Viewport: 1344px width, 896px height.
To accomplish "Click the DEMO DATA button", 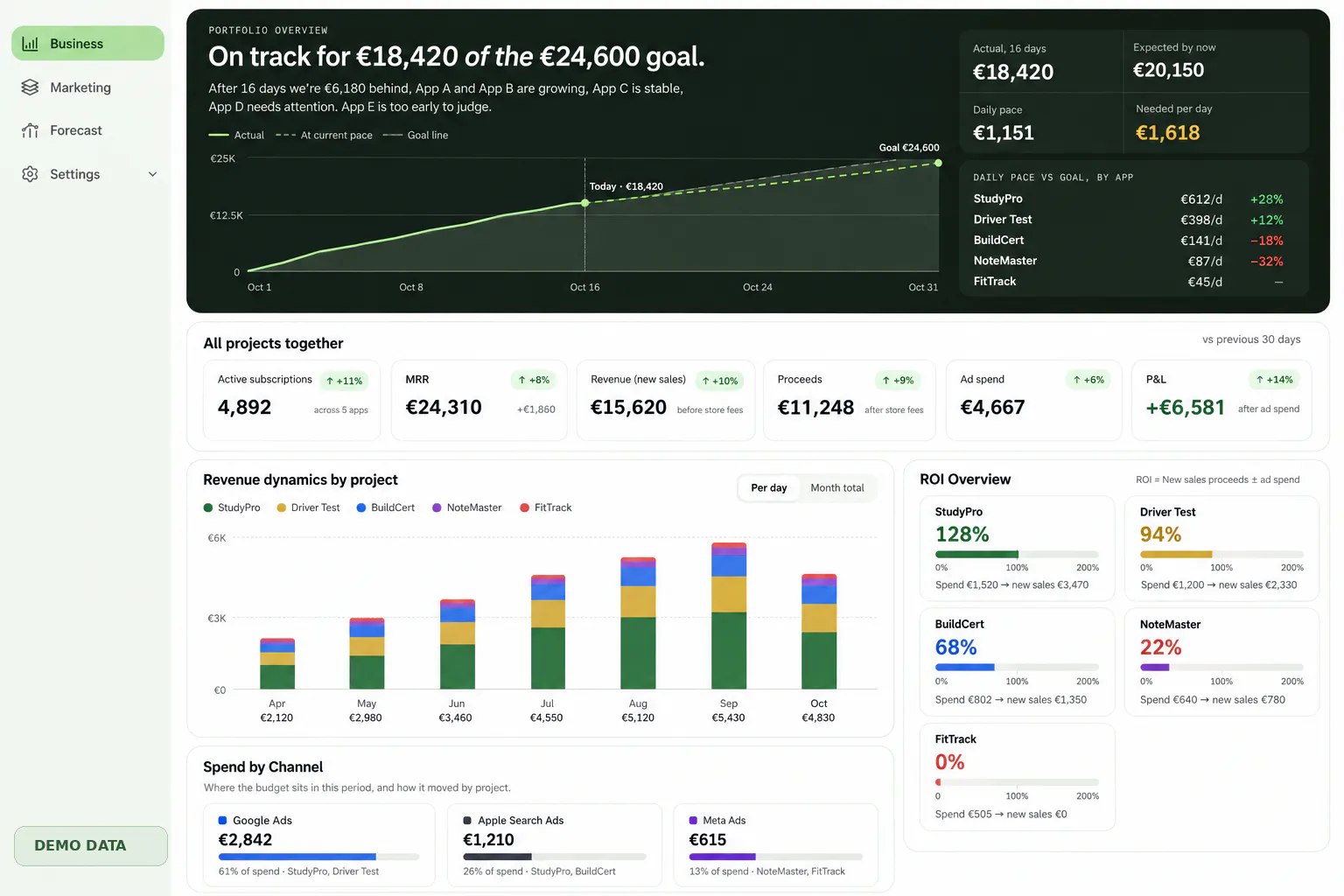I will point(90,846).
